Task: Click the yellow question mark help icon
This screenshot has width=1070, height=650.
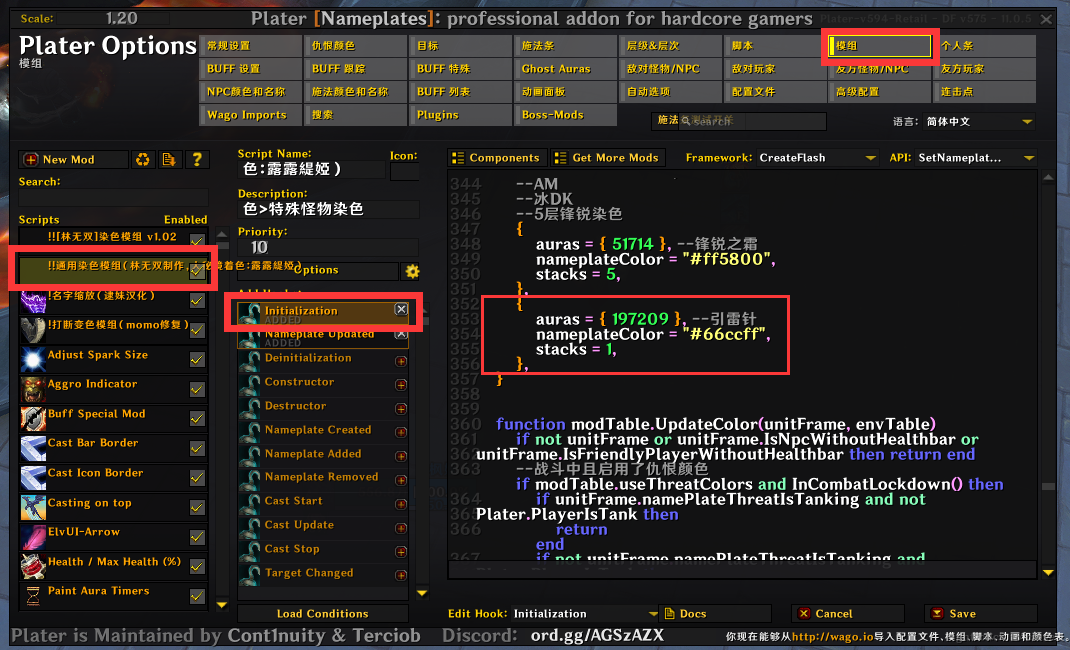Action: coord(197,159)
